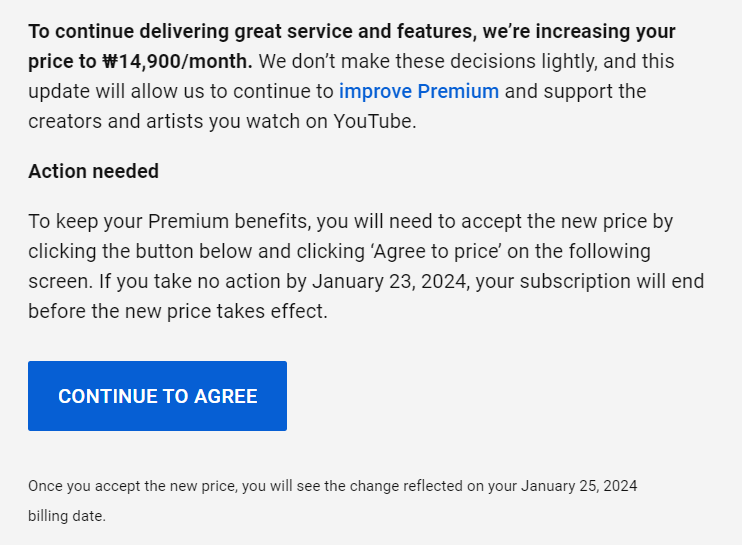
Task: Click the CONTINUE TO AGREE button
Action: [x=157, y=396]
